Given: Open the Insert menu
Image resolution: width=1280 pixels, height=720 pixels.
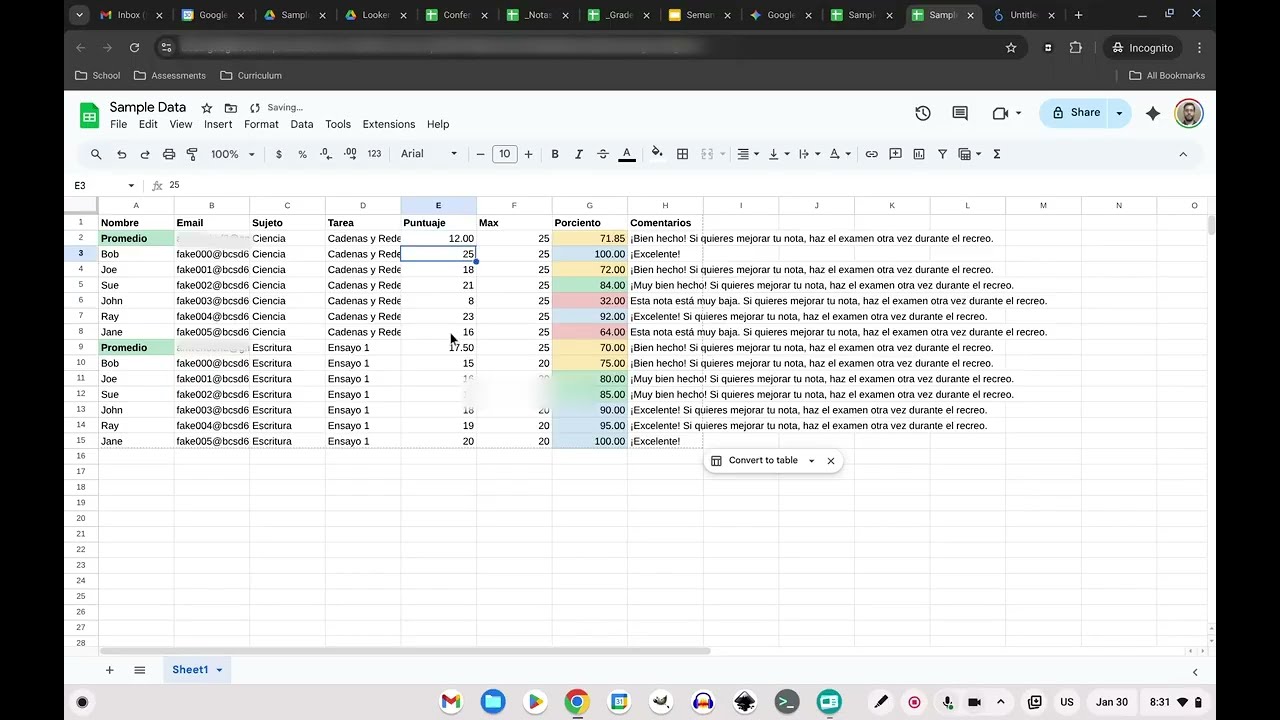Looking at the screenshot, I should tap(218, 125).
